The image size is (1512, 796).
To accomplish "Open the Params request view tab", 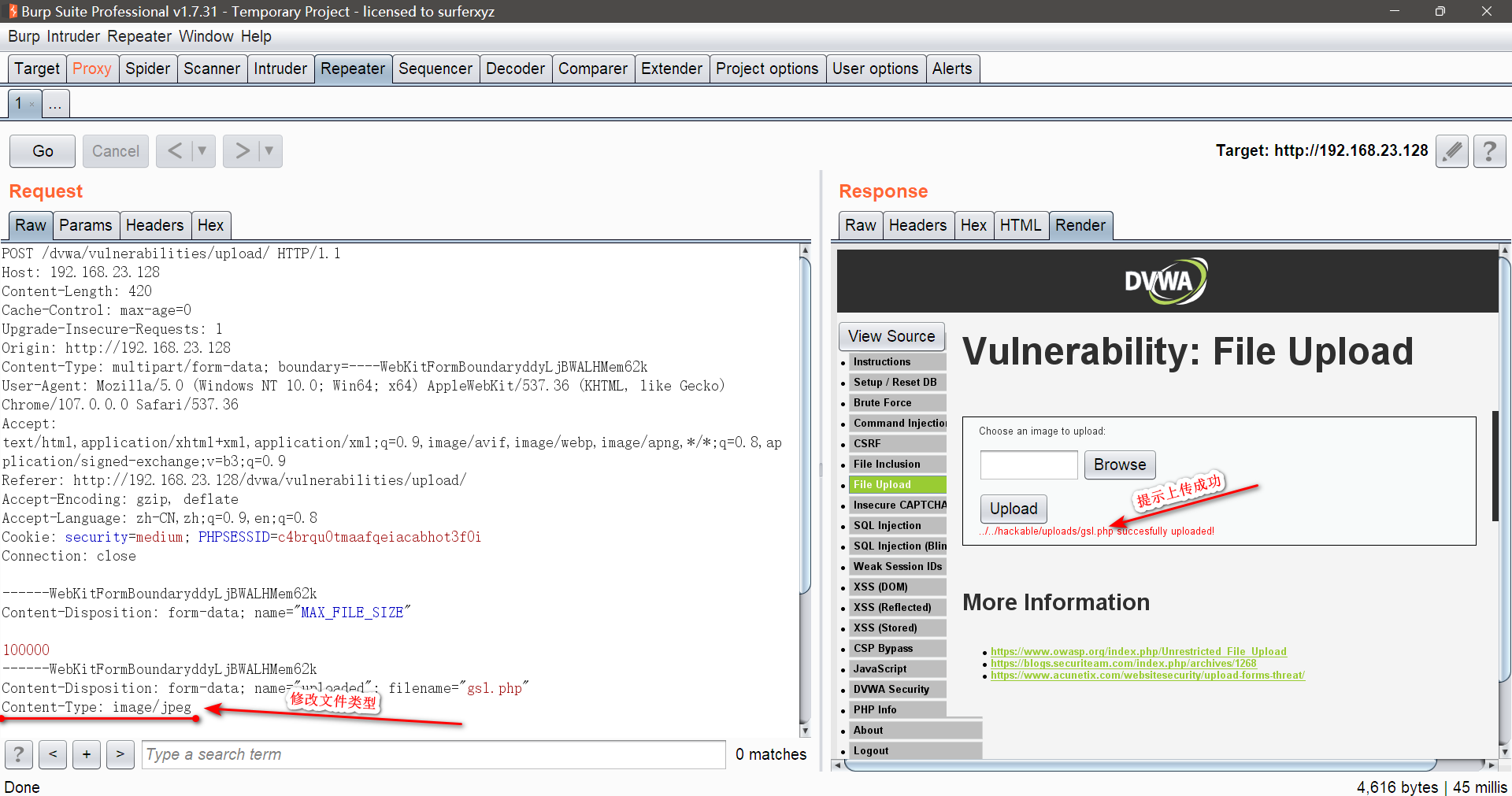I will tap(85, 225).
